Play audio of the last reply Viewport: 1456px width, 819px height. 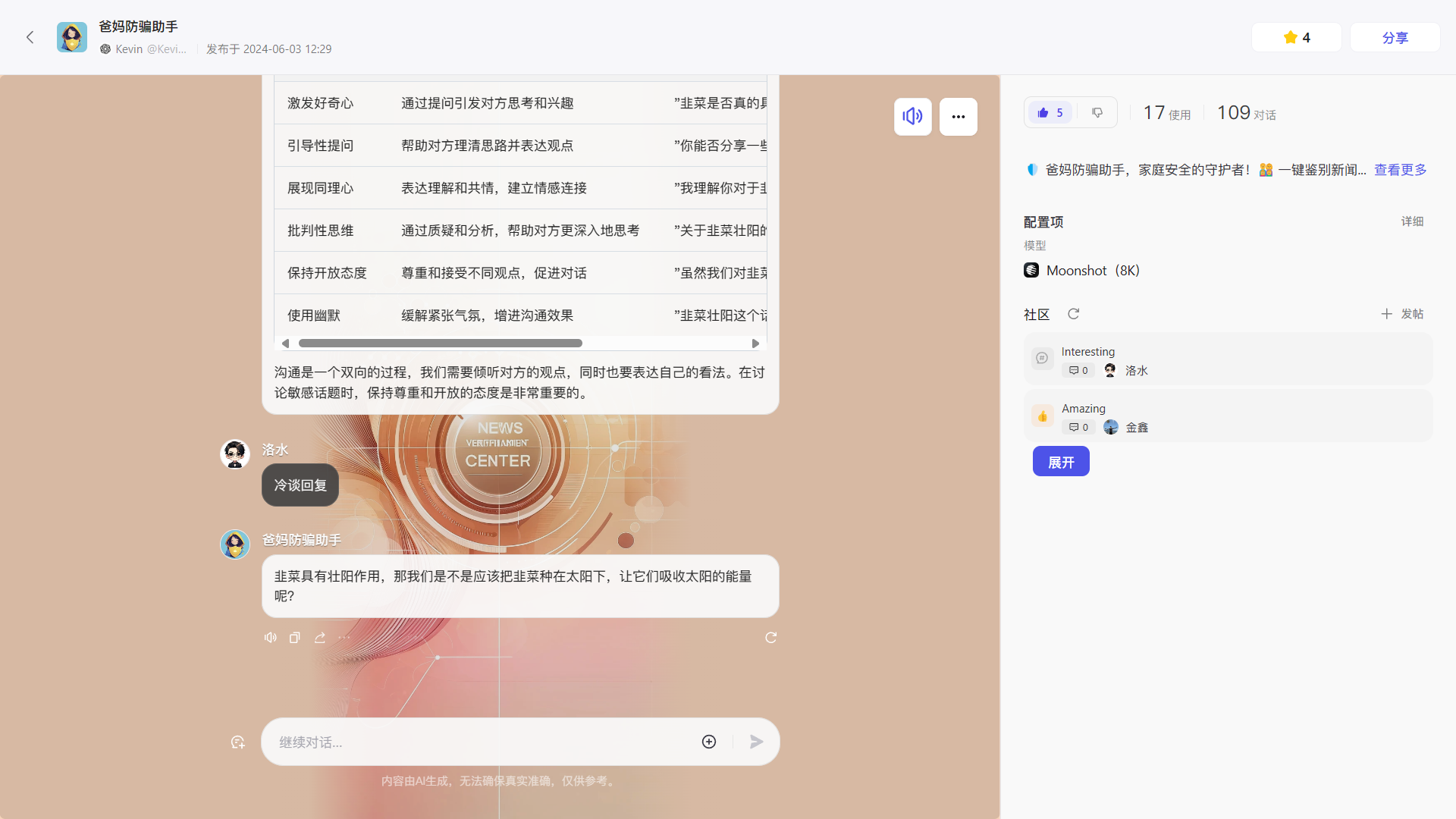(x=270, y=638)
